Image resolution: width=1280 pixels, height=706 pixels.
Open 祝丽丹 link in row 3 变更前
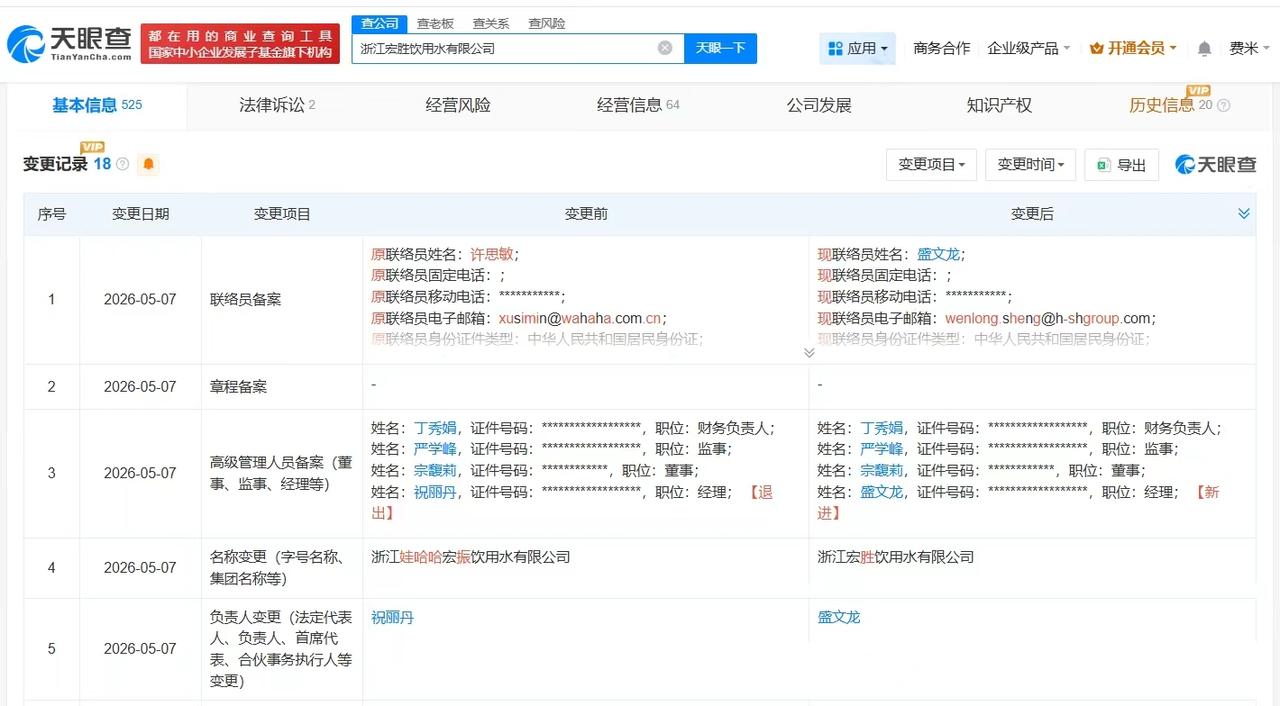click(435, 492)
